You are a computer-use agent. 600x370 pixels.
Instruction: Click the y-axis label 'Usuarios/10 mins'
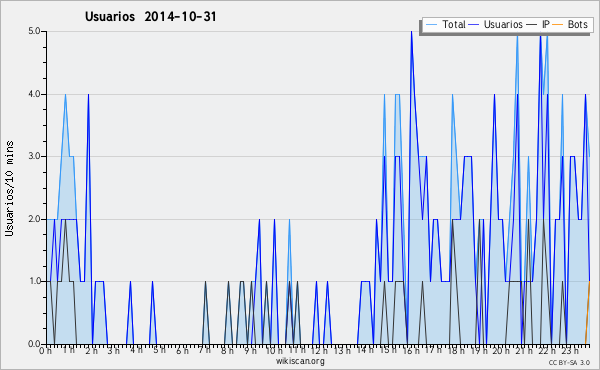click(x=9, y=188)
